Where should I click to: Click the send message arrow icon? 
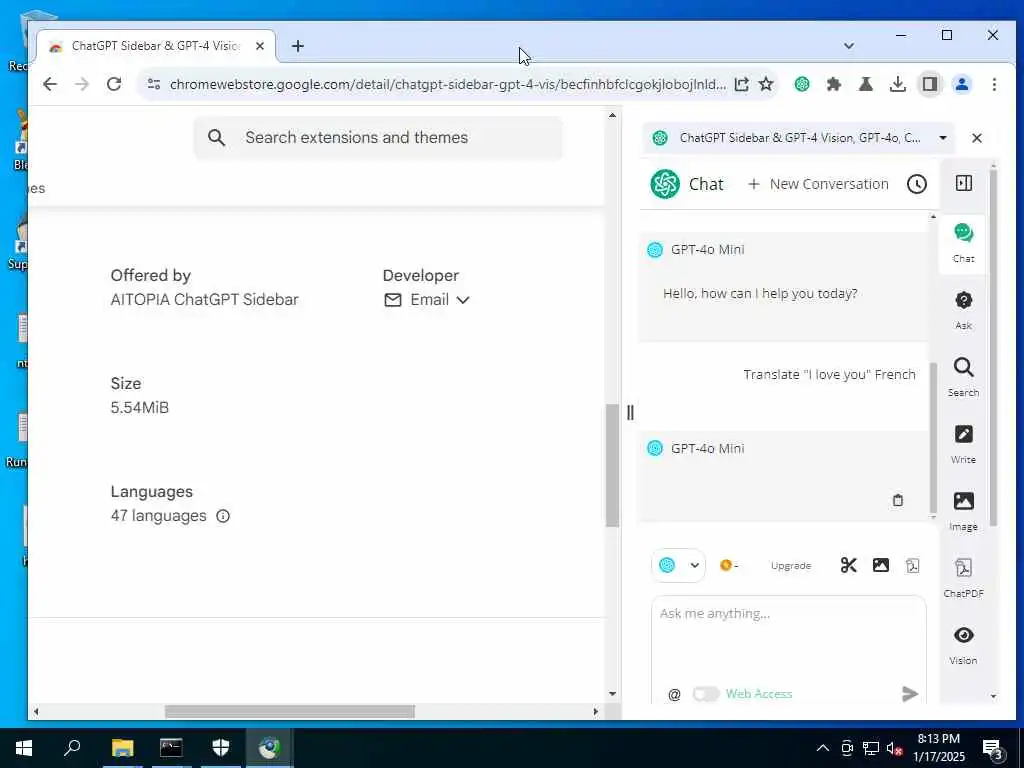coord(909,694)
